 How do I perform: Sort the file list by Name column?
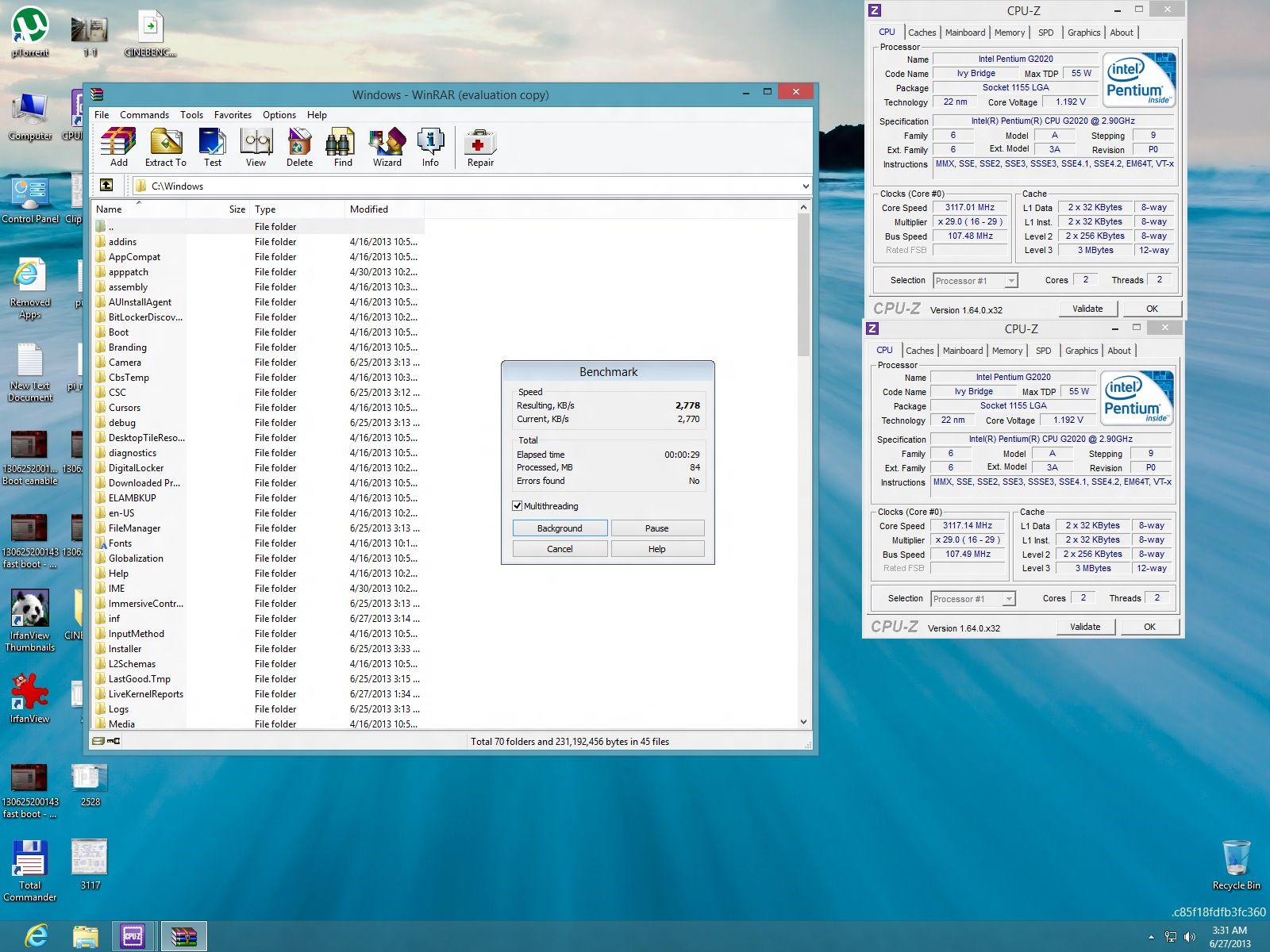[x=139, y=209]
